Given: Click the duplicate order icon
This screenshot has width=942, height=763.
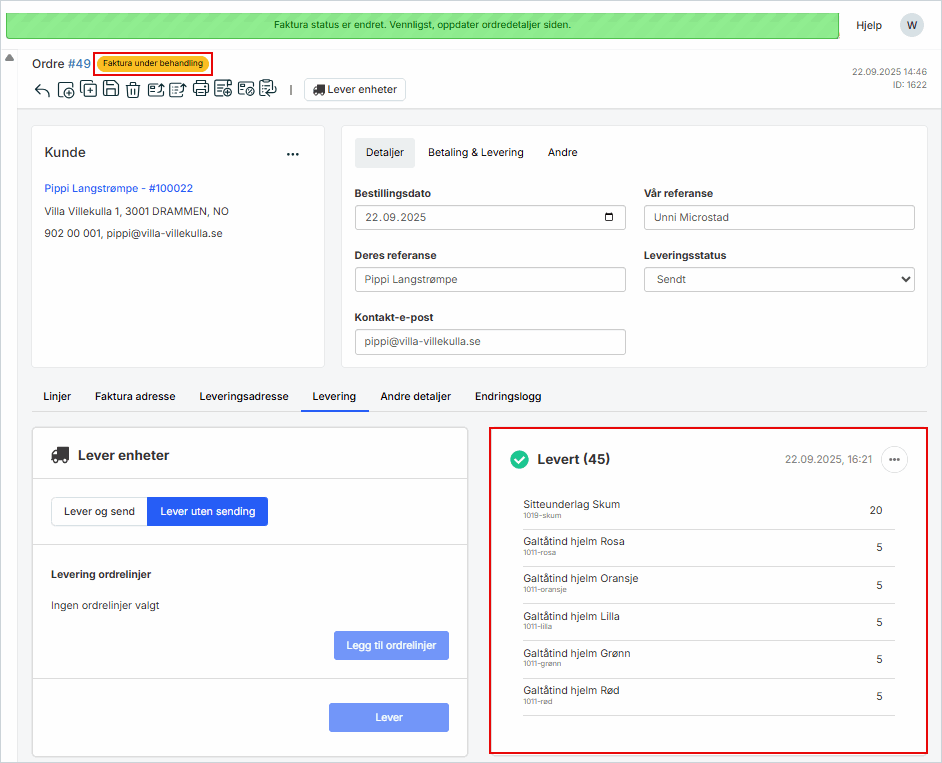Looking at the screenshot, I should coord(89,89).
